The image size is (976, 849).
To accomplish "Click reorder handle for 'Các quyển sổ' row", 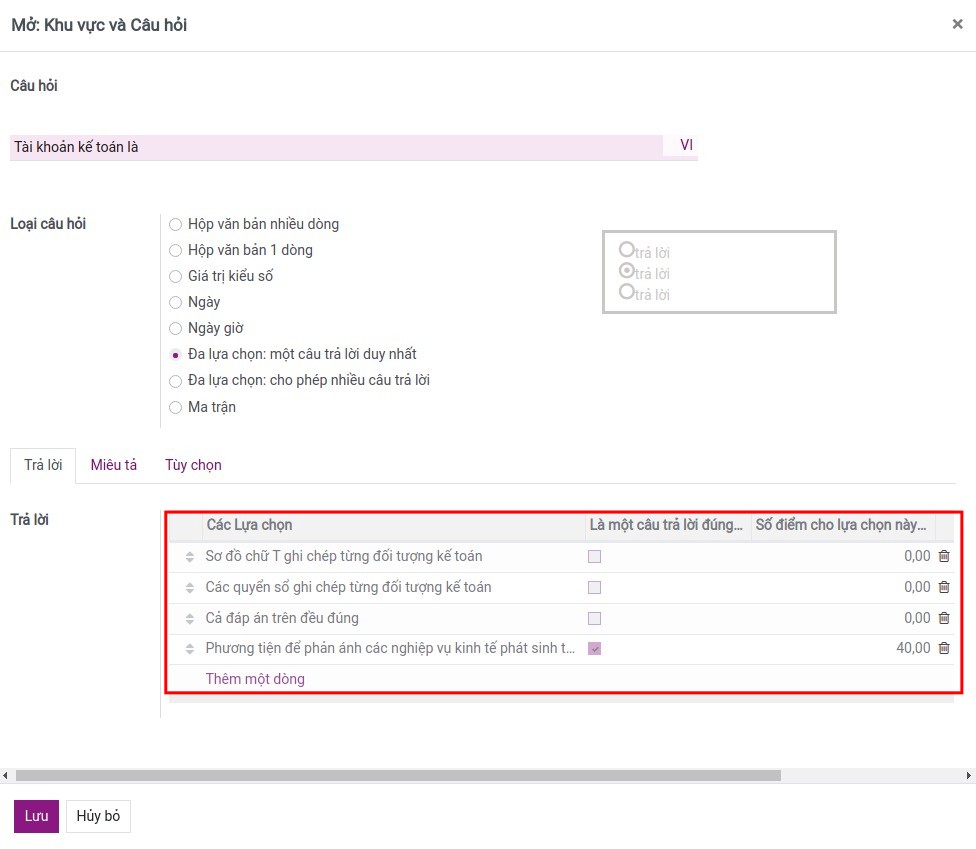I will pos(189,588).
